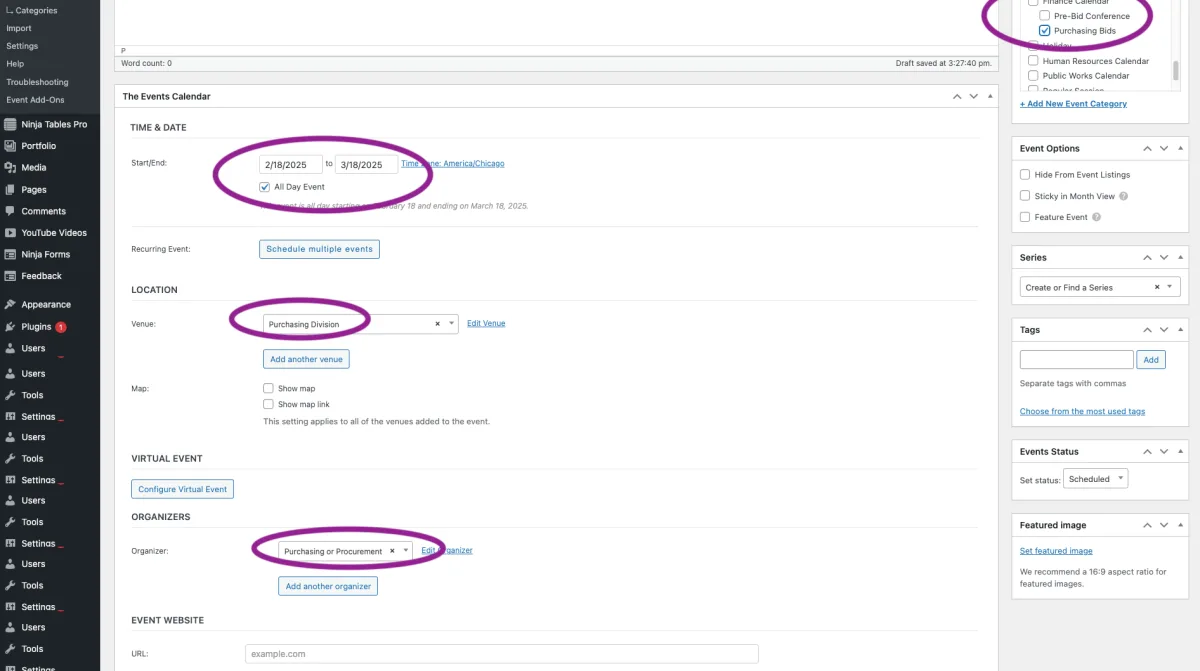Click the YouTube Videos sidebar icon
1200x671 pixels.
[10, 233]
